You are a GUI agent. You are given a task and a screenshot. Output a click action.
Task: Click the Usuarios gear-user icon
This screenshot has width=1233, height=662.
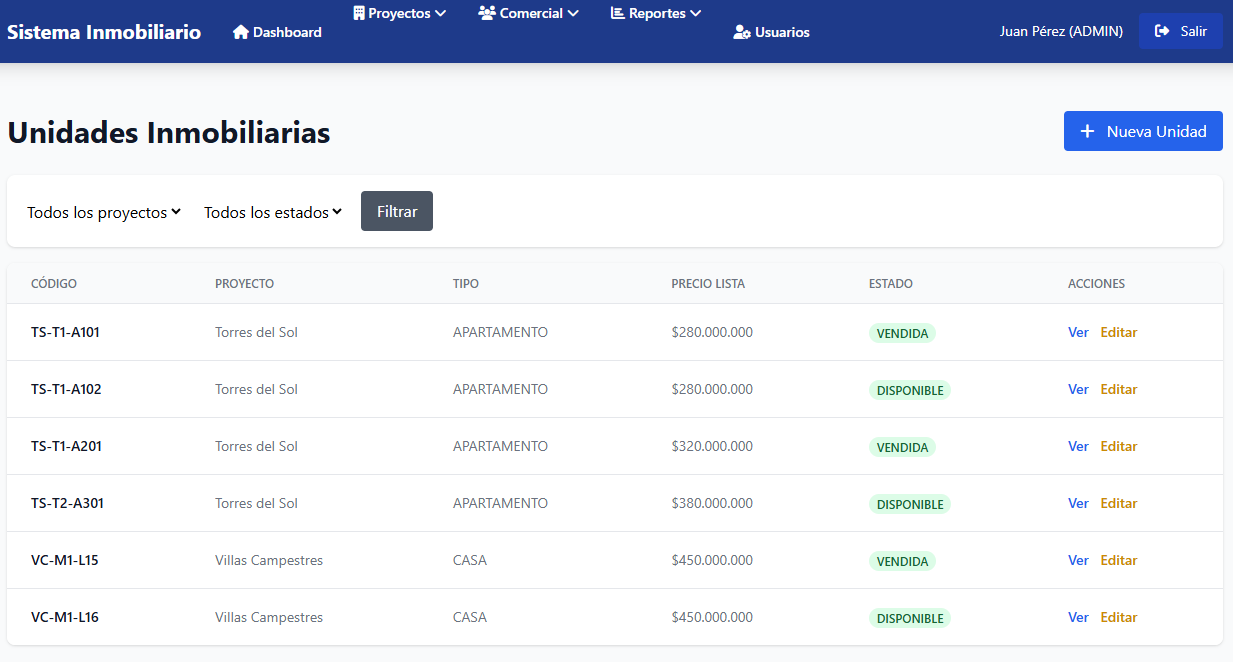tap(742, 32)
